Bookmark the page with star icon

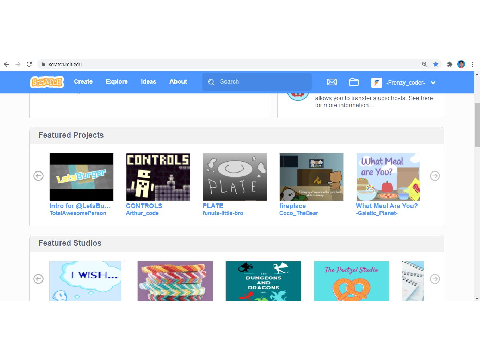click(x=436, y=64)
